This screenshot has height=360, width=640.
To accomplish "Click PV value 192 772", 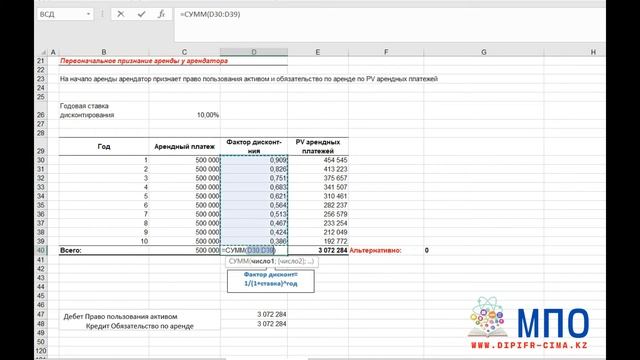I will [318, 241].
